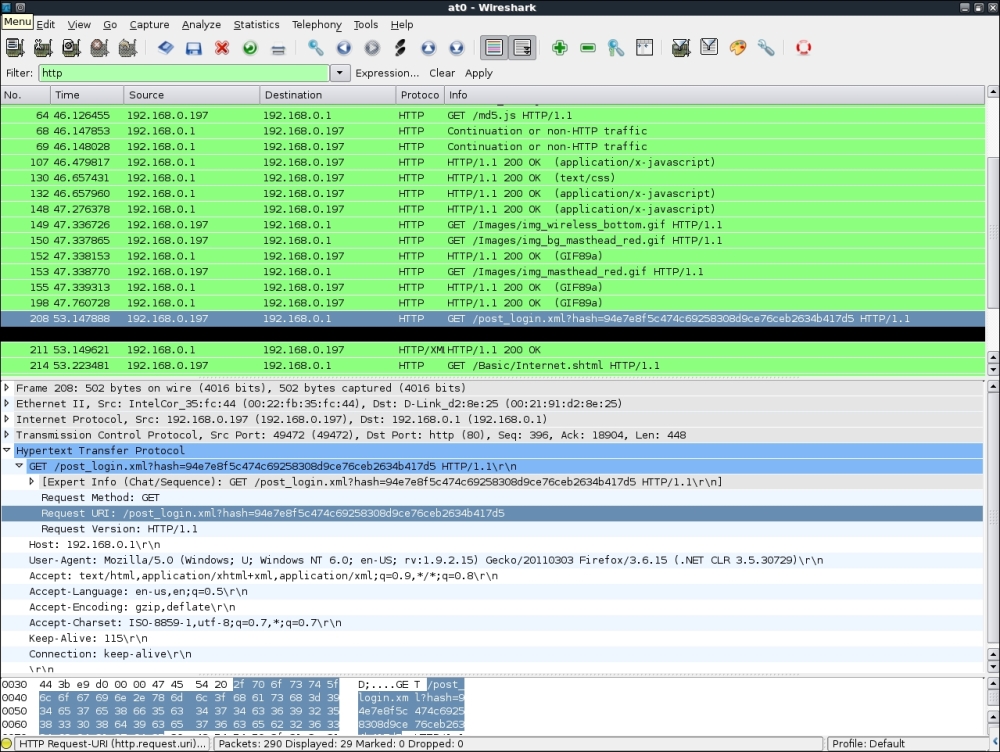1000x752 pixels.
Task: Close the capture file (red X)
Action: (222, 48)
